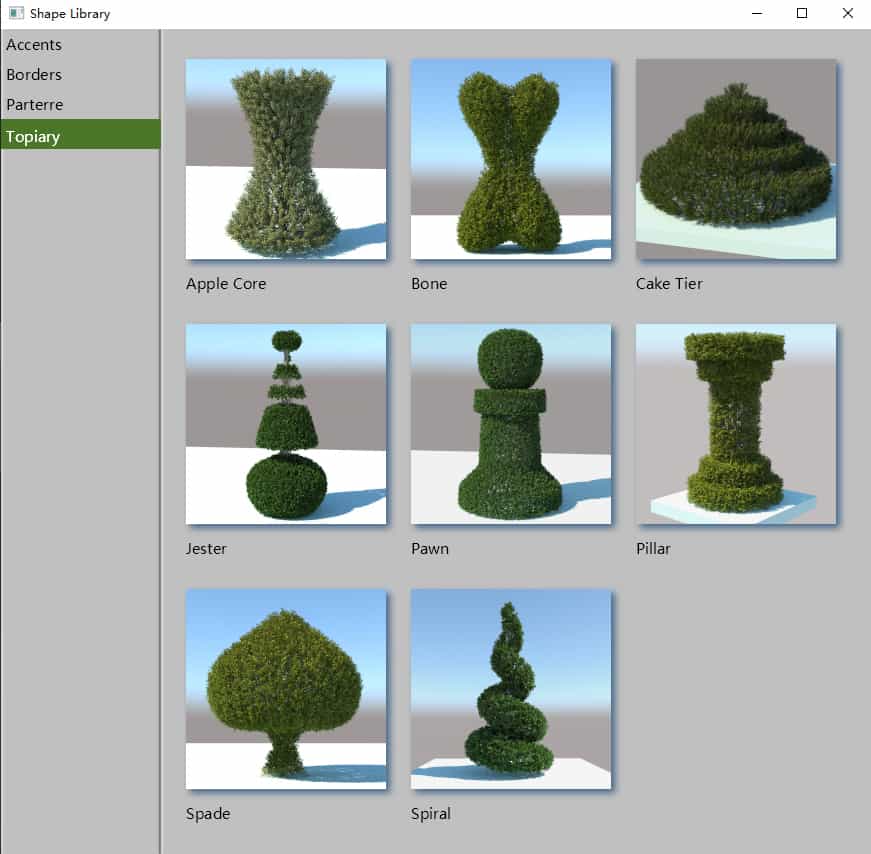
Task: Open the Parterre category
Action: [x=35, y=105]
